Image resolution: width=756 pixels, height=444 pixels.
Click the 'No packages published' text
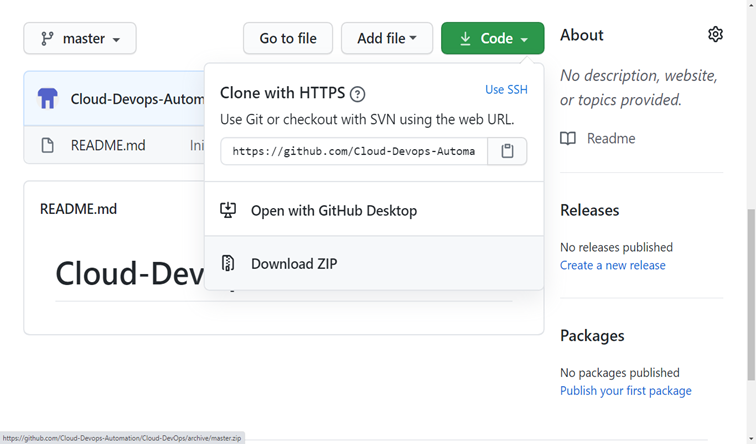tap(620, 373)
